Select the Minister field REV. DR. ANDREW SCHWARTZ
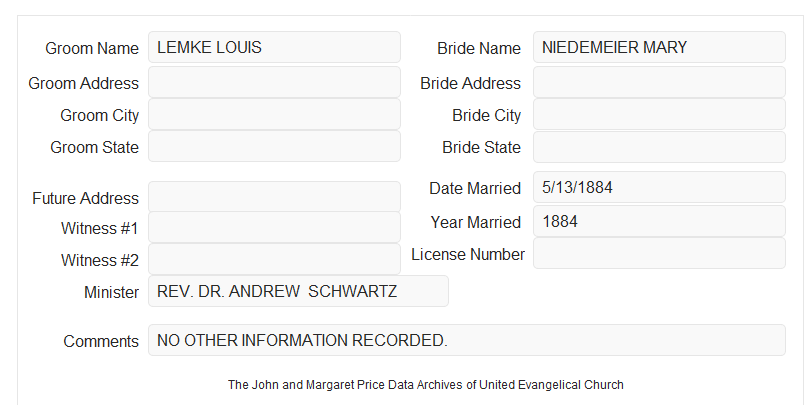Screen dimensions: 805x405 (x=298, y=291)
